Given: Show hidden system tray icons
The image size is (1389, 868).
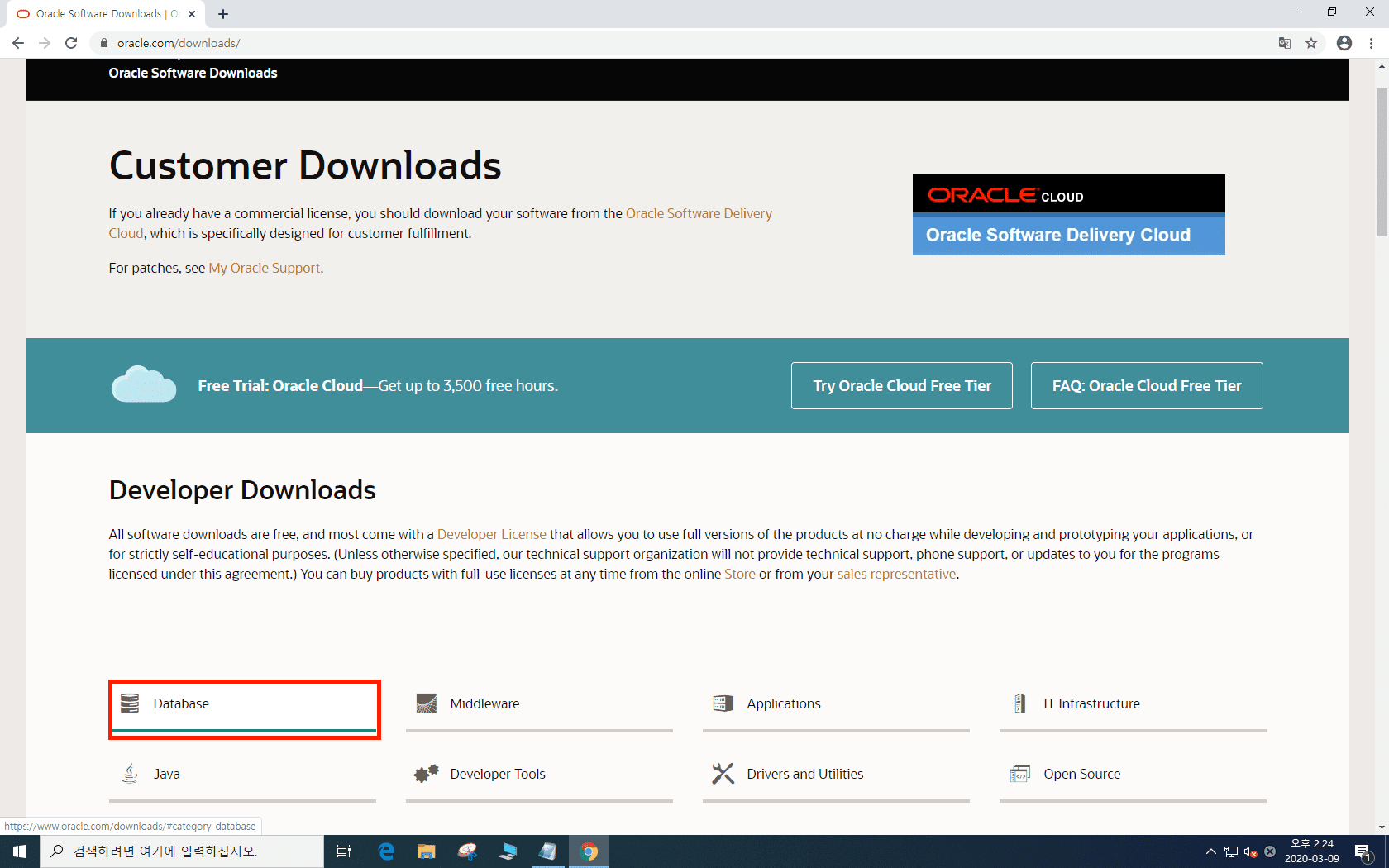Looking at the screenshot, I should (1211, 851).
